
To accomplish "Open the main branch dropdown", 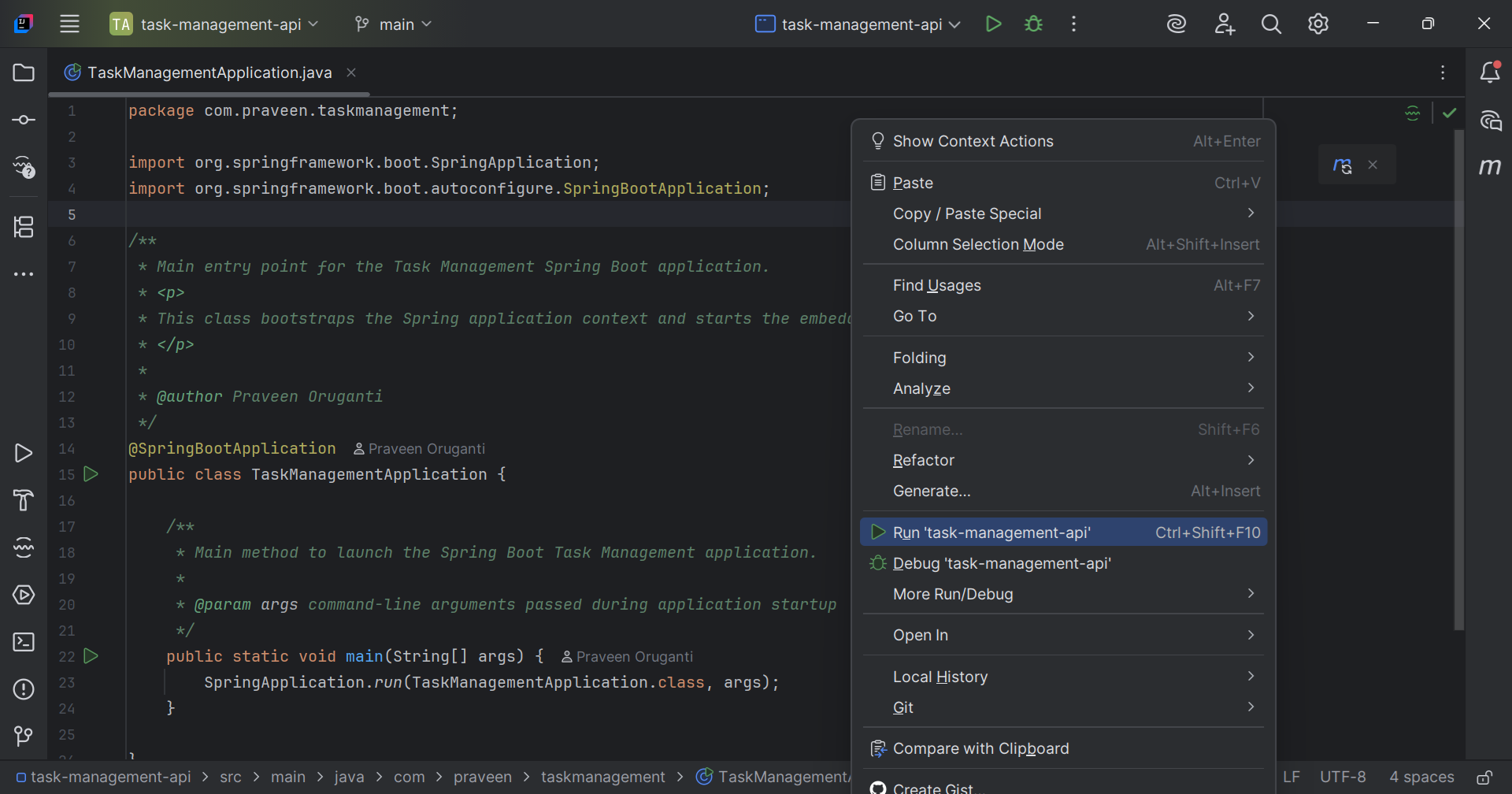I will point(393,24).
